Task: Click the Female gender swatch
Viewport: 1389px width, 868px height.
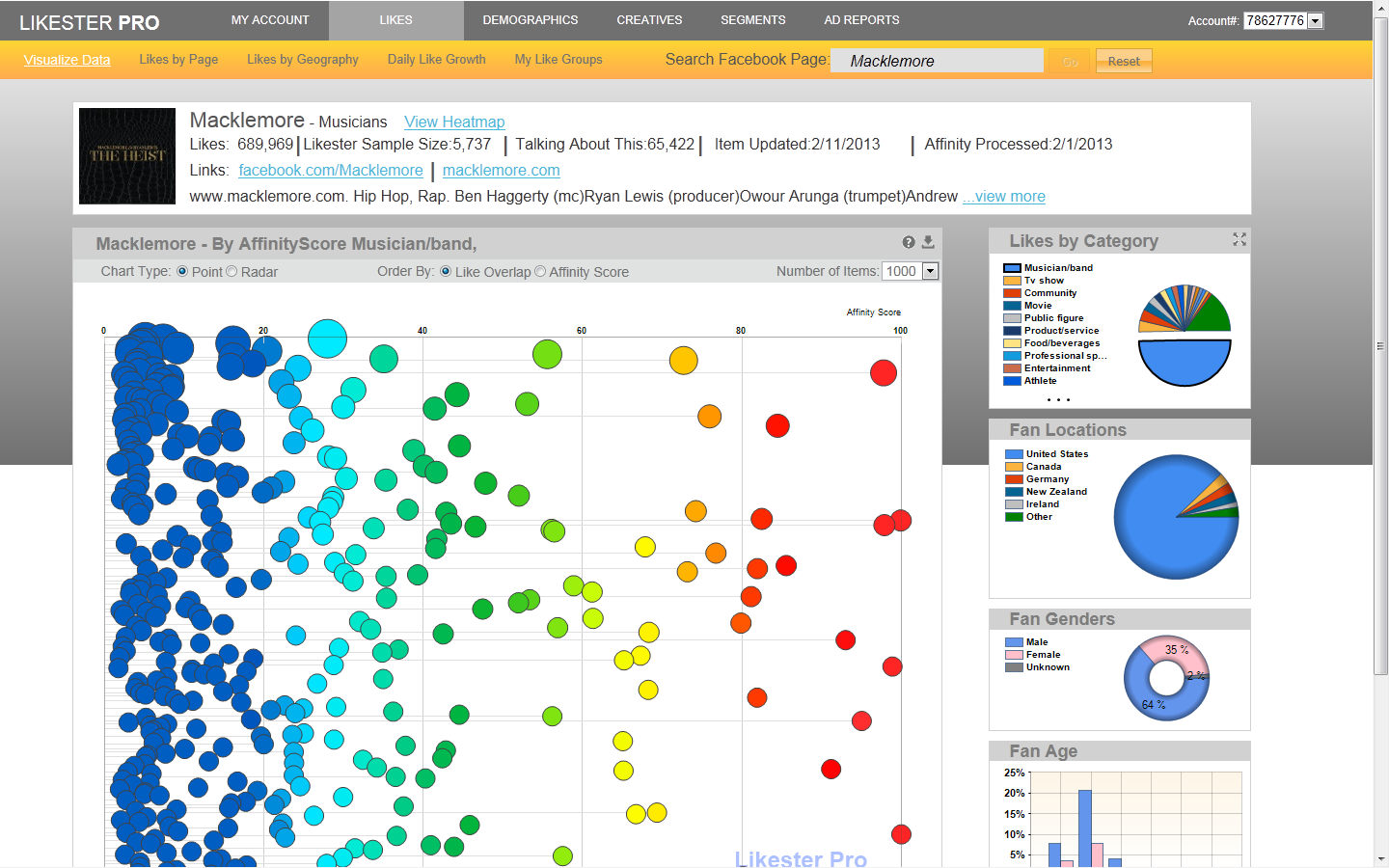Action: coord(1014,655)
